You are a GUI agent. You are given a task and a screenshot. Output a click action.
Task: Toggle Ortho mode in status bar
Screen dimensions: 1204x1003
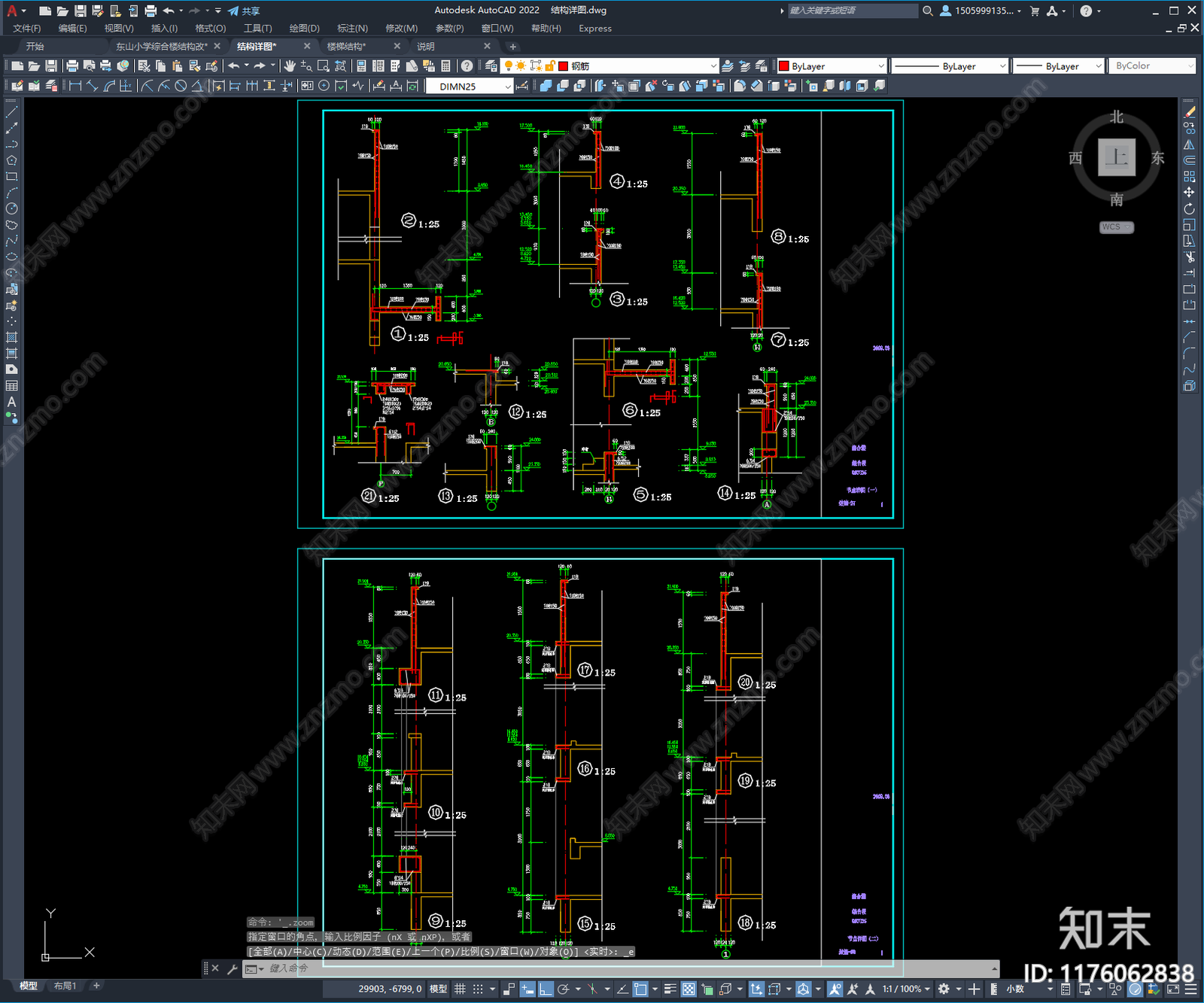click(x=546, y=989)
